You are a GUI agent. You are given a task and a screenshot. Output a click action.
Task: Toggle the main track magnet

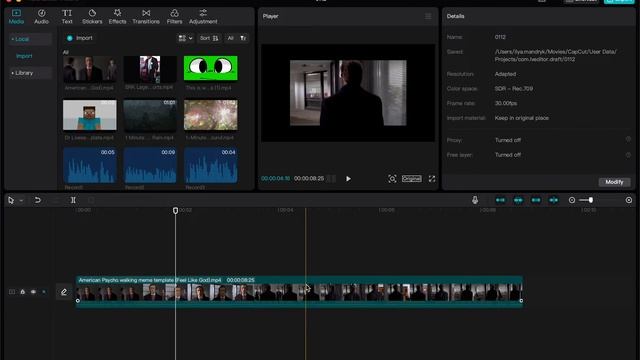500,200
